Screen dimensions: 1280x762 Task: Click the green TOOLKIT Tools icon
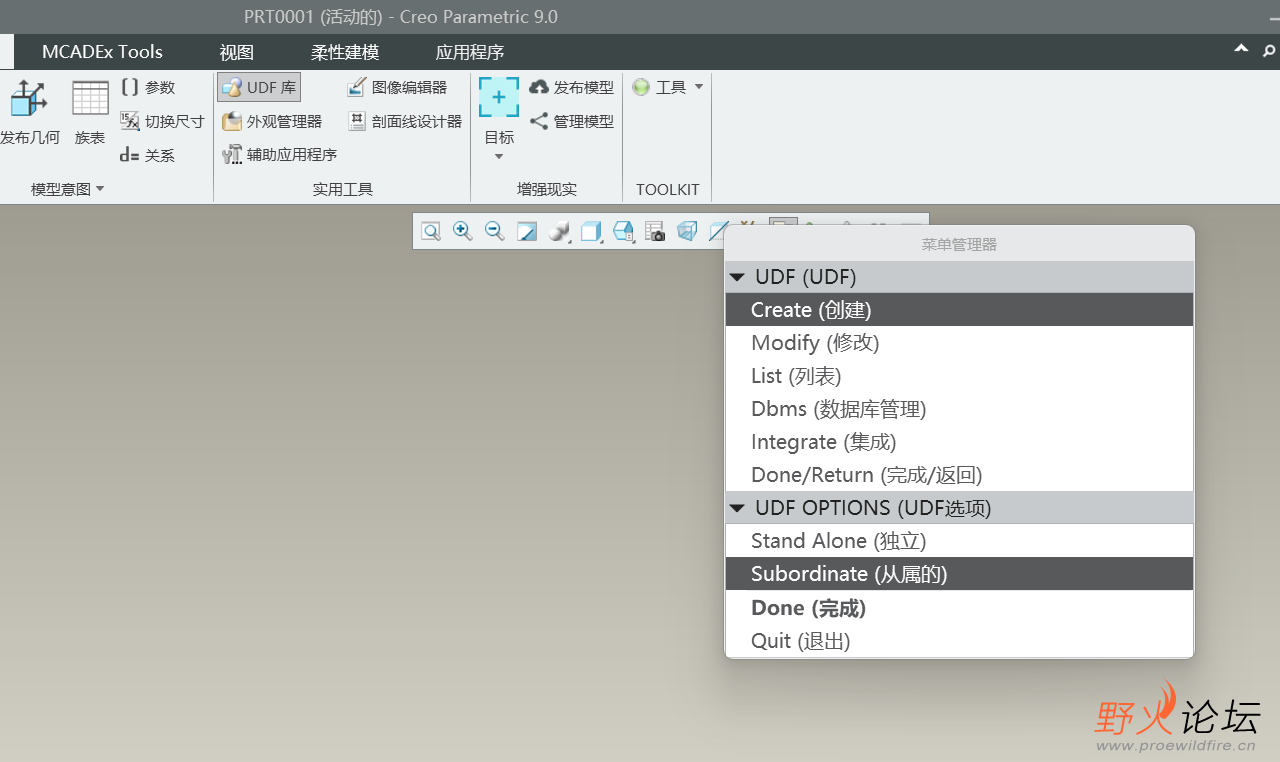(x=641, y=88)
